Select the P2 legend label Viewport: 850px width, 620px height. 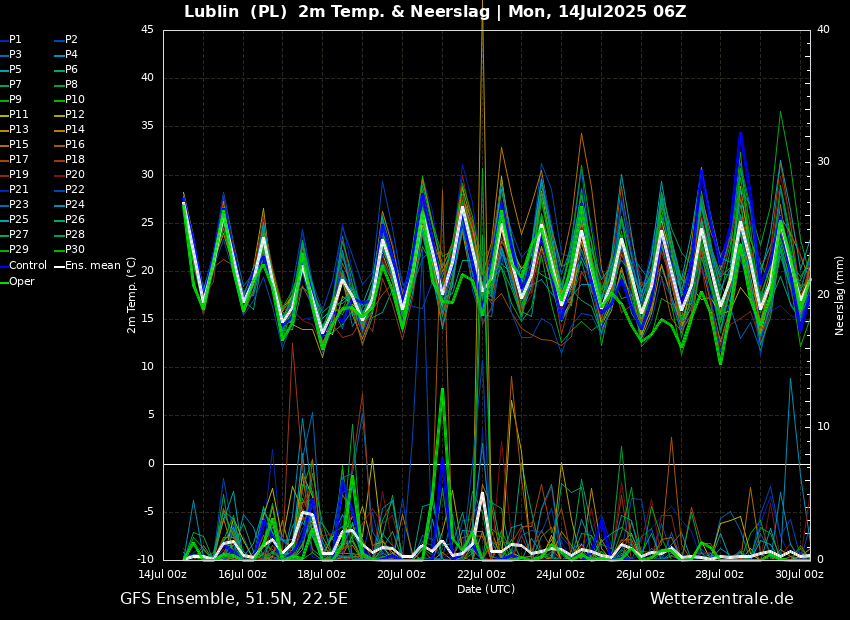click(x=71, y=40)
